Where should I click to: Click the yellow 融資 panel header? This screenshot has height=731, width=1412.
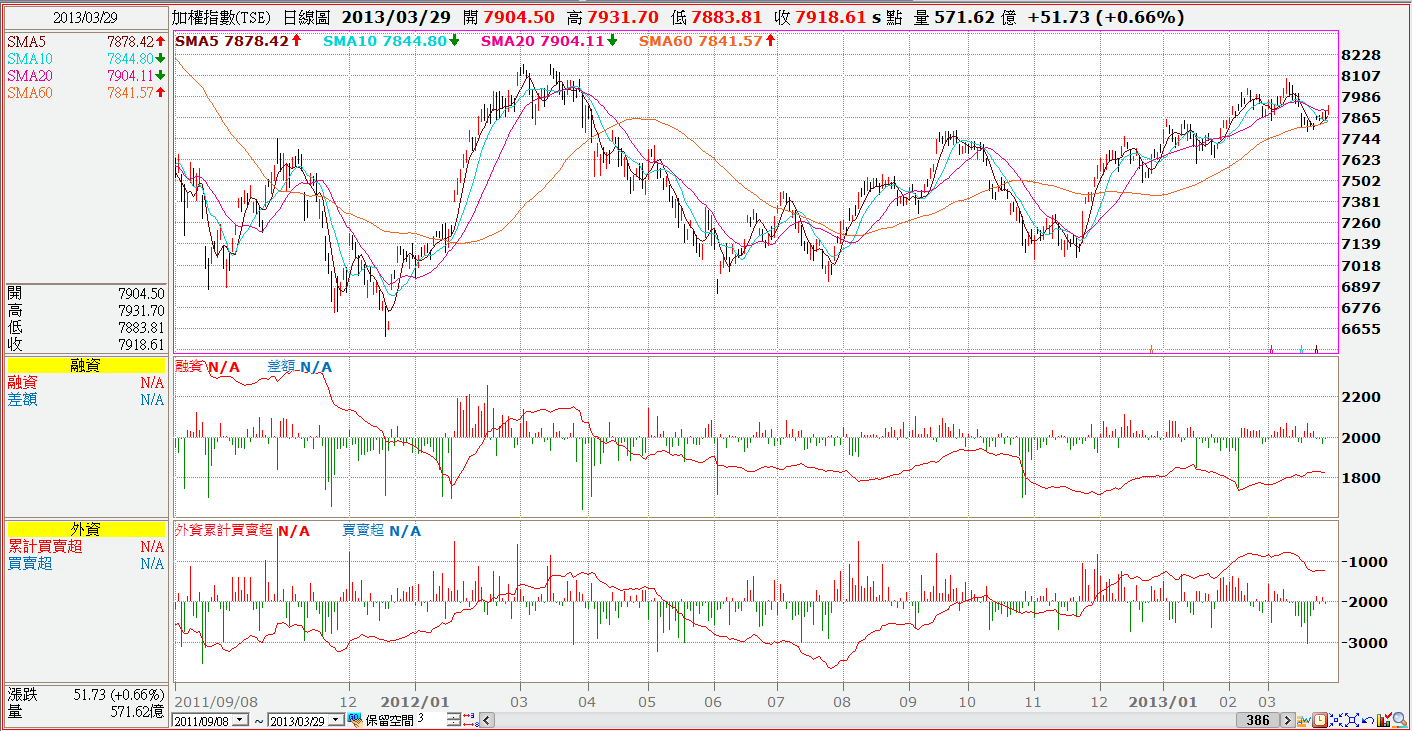coord(86,366)
